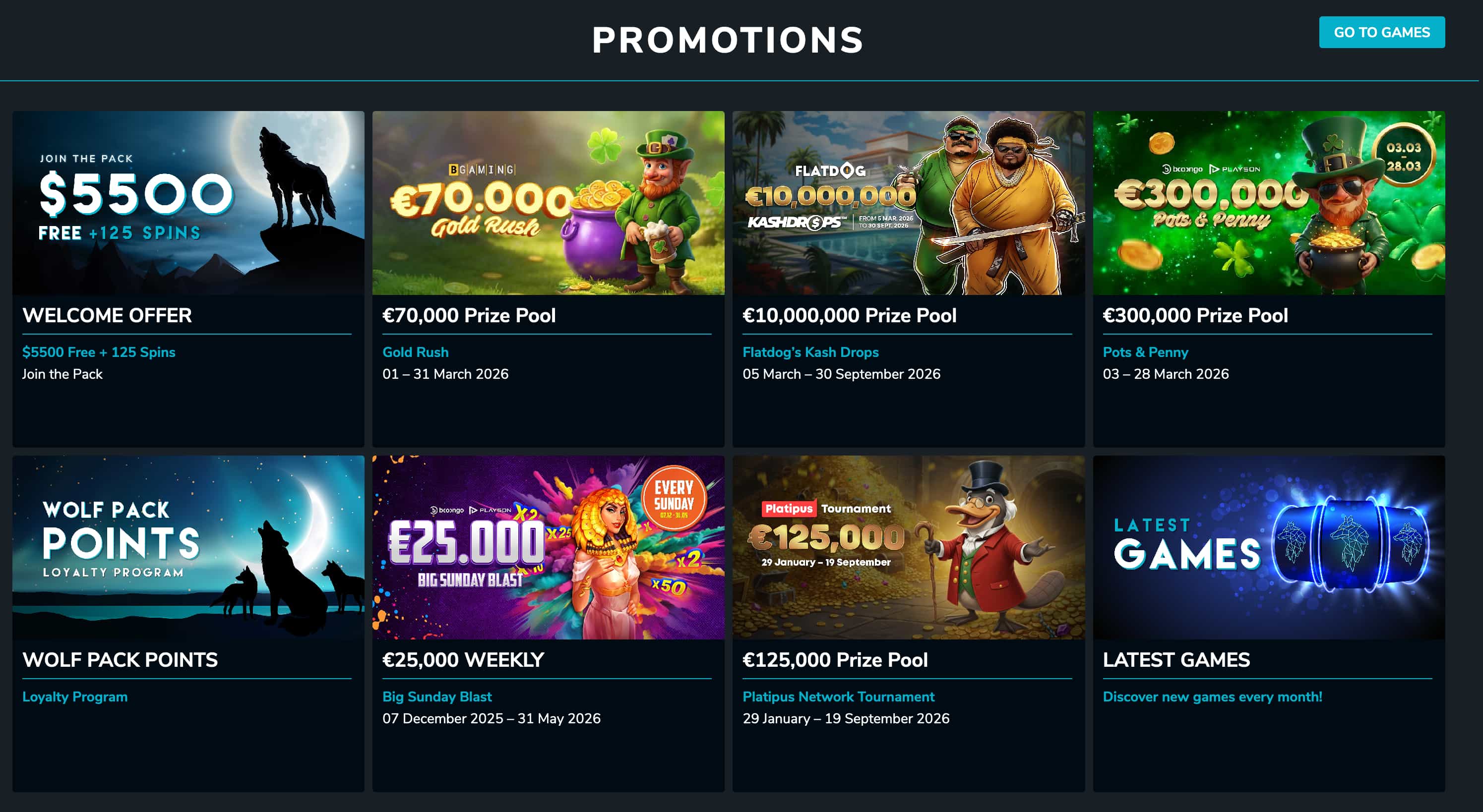
Task: Open the Gold Rush promotion link
Action: 416,351
